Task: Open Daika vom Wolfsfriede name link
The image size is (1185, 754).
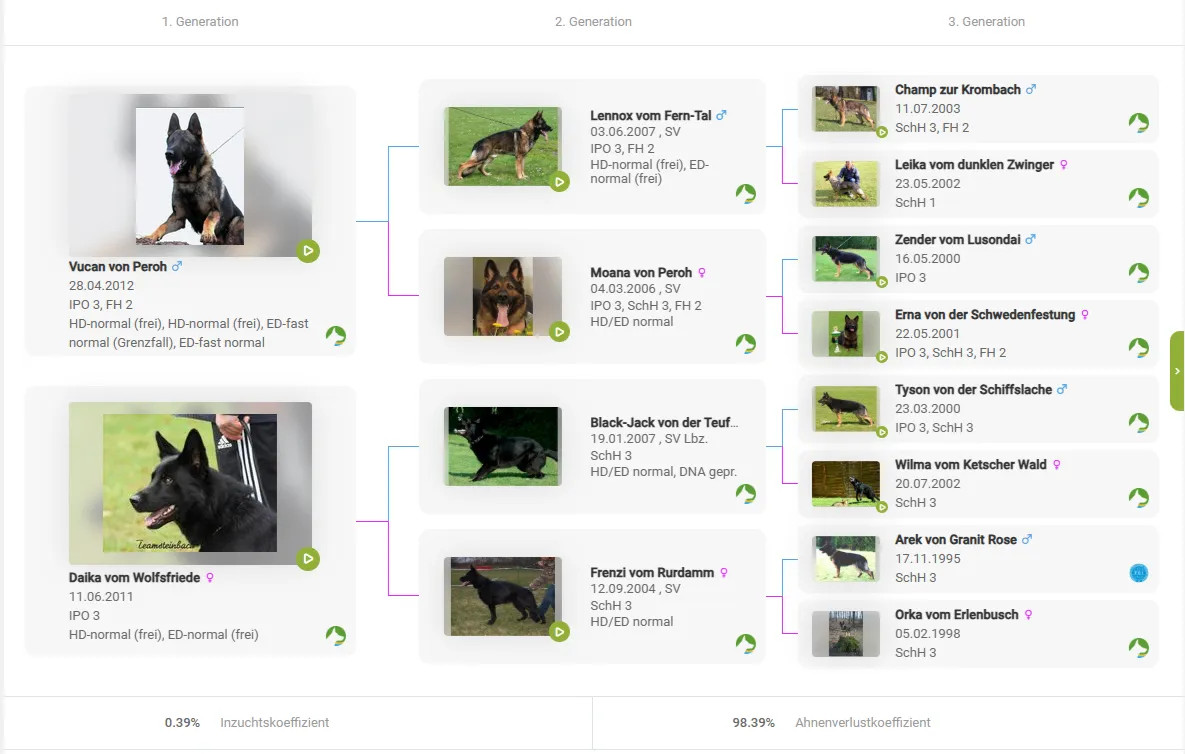Action: (134, 578)
